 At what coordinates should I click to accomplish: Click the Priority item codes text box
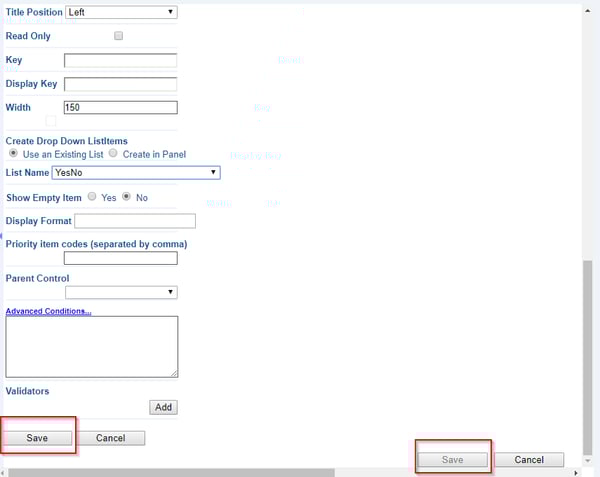point(120,258)
